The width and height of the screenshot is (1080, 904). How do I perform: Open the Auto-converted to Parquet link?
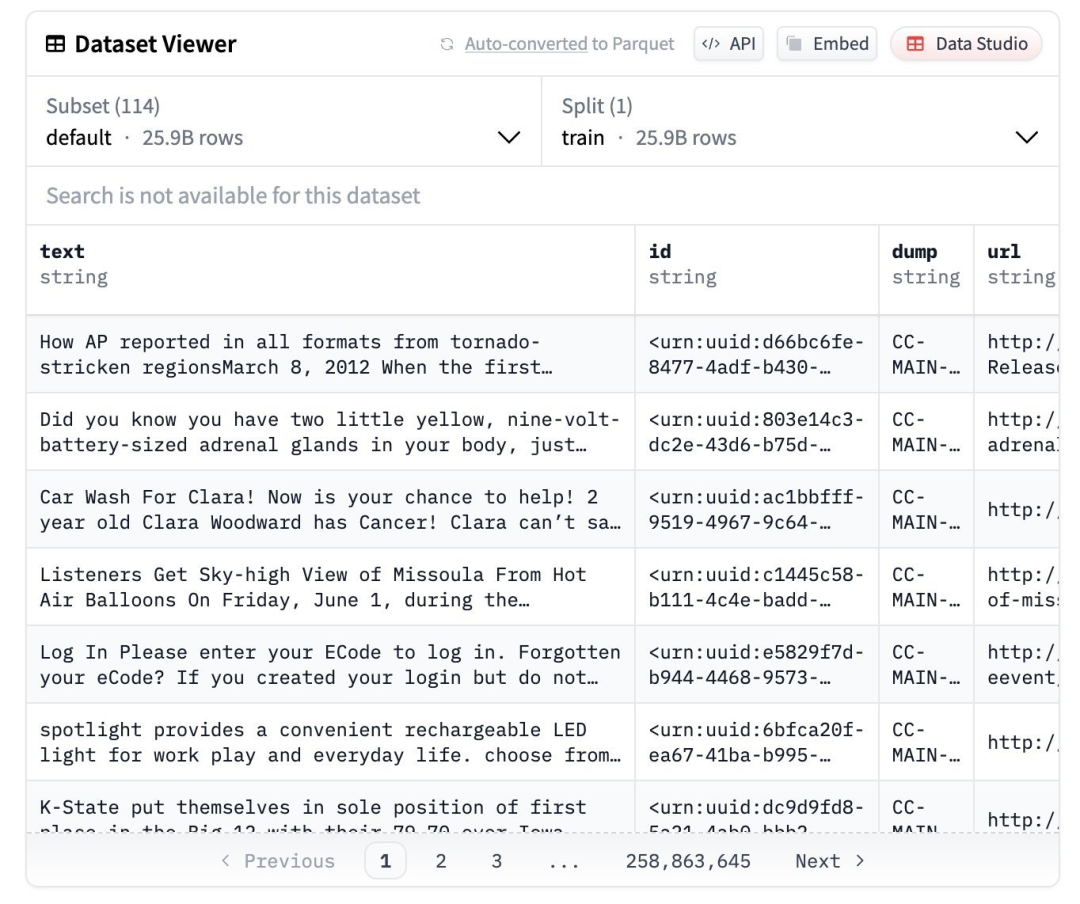[x=569, y=44]
